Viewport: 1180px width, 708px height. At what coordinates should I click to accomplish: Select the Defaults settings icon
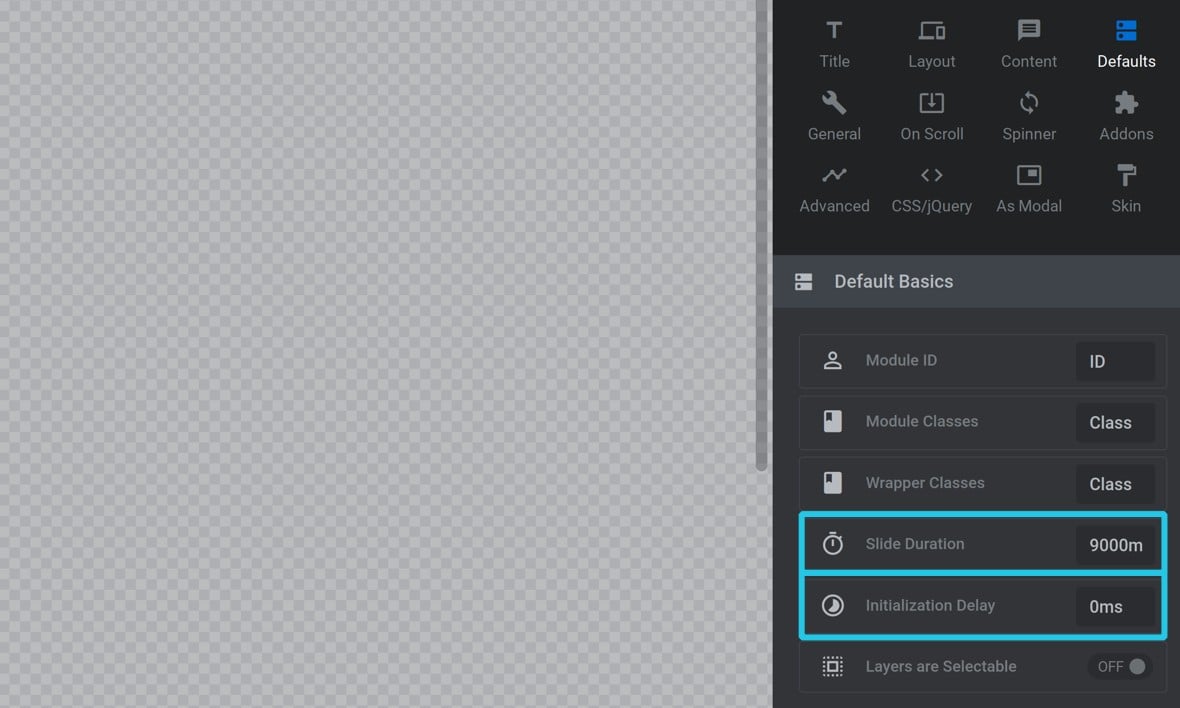[1126, 31]
